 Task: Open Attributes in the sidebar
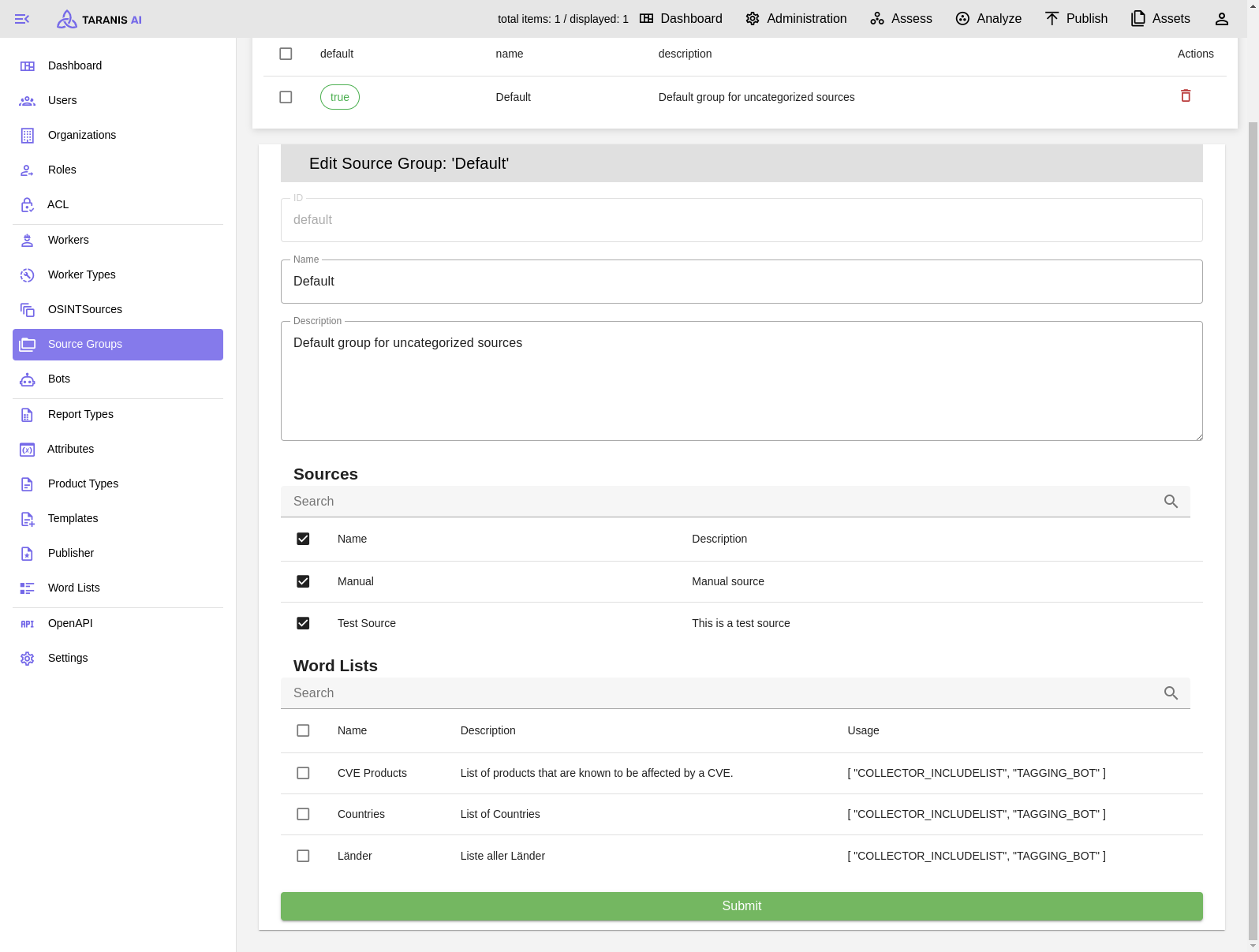(x=118, y=449)
